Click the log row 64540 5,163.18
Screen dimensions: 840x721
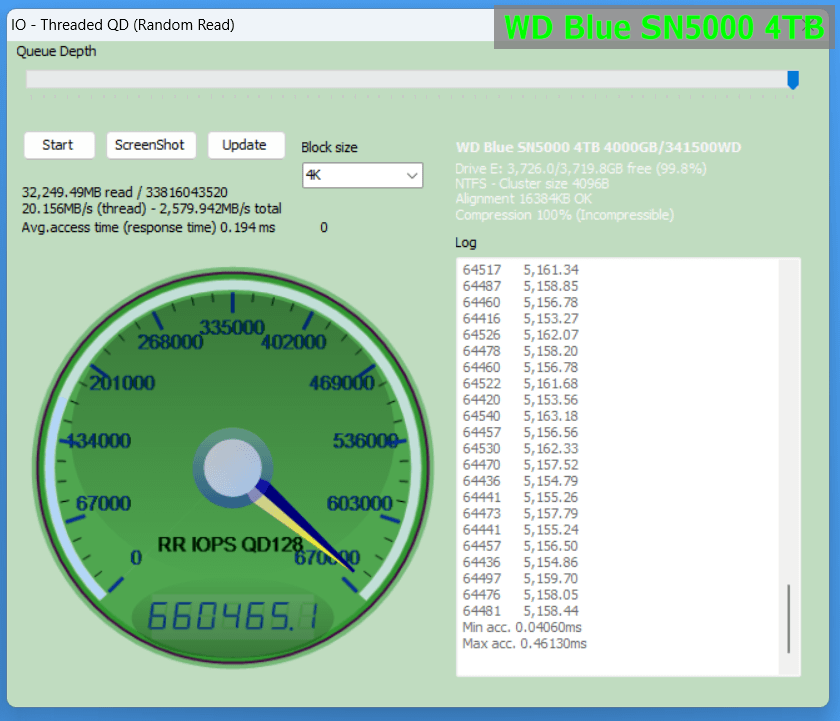pos(520,416)
